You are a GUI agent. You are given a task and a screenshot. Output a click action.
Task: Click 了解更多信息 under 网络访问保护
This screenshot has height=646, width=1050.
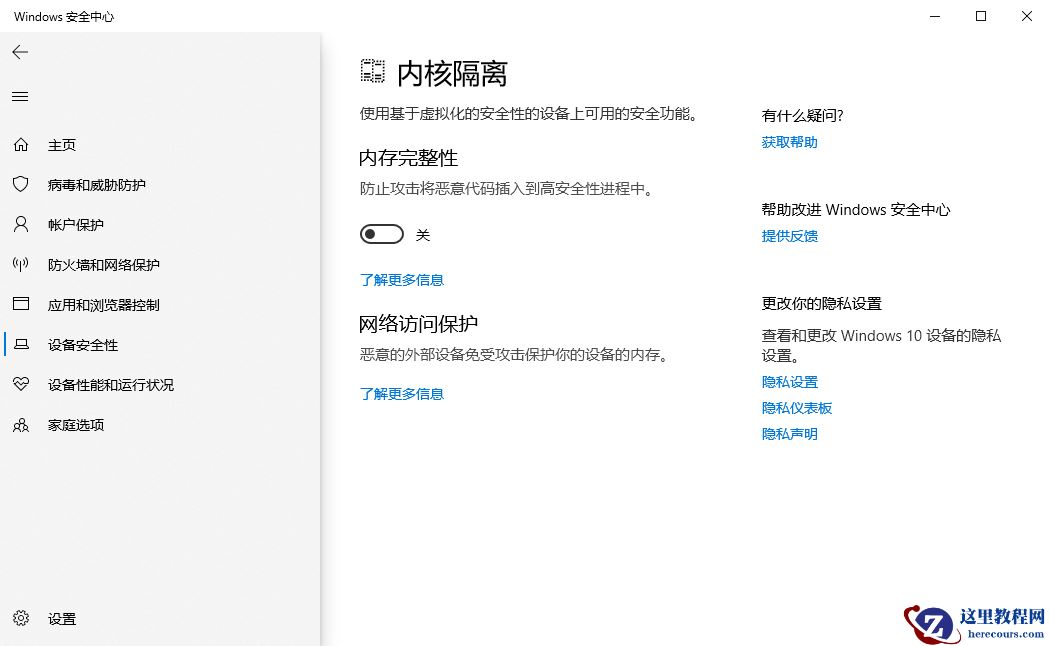[402, 393]
